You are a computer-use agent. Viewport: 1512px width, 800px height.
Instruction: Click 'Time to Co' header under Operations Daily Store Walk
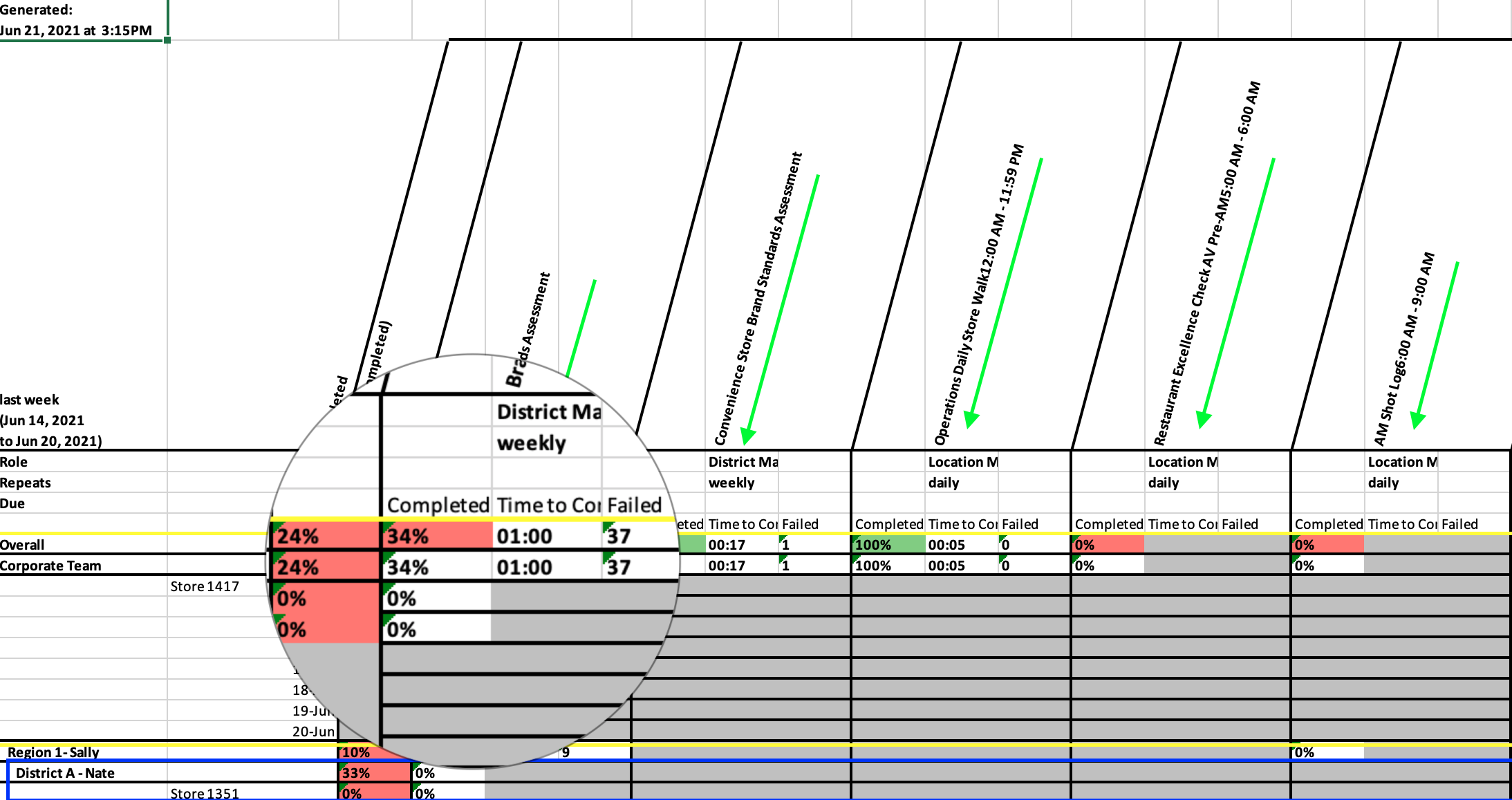(x=962, y=524)
